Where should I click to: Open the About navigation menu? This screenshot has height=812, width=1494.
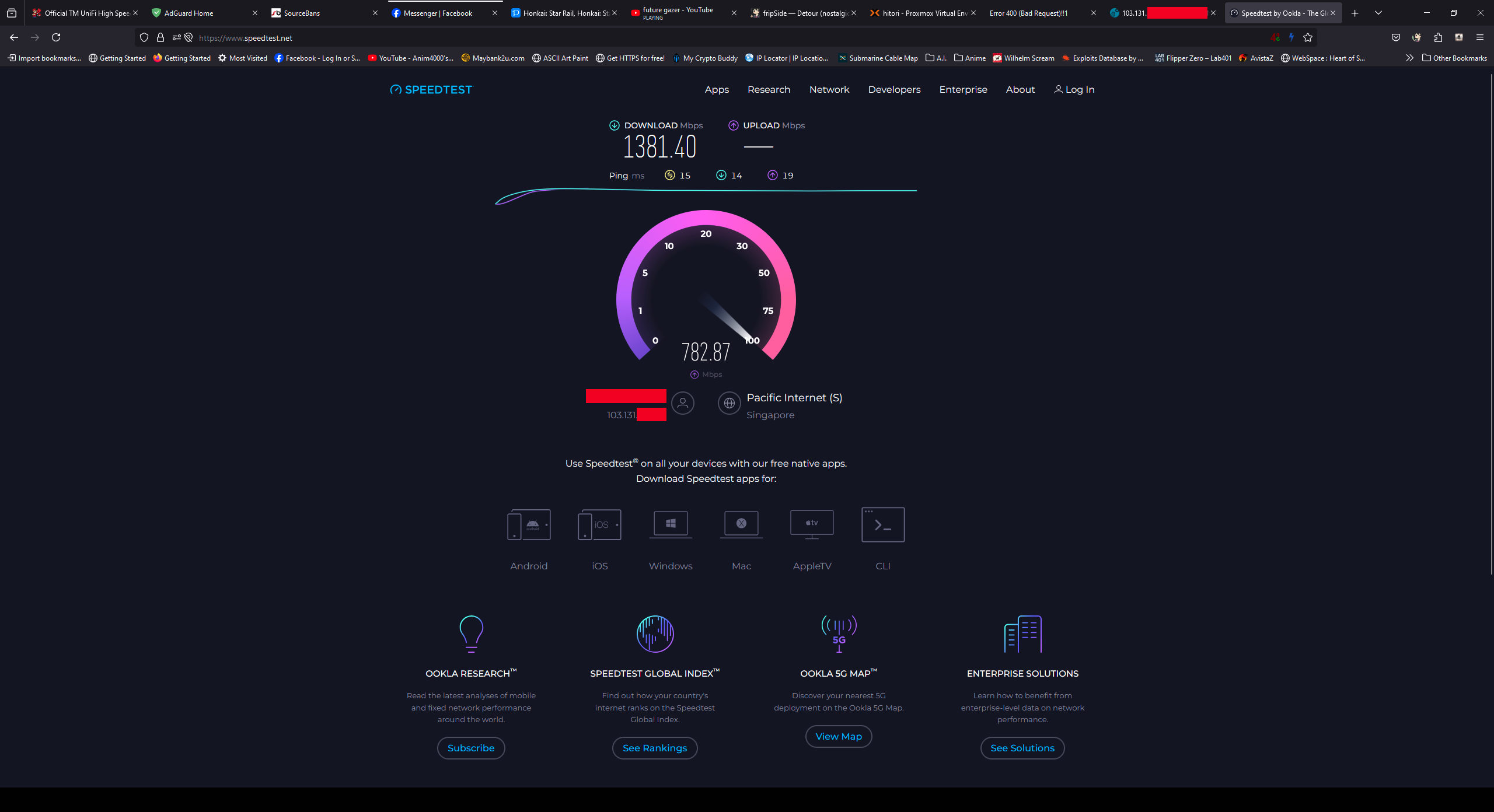pyautogui.click(x=1020, y=89)
